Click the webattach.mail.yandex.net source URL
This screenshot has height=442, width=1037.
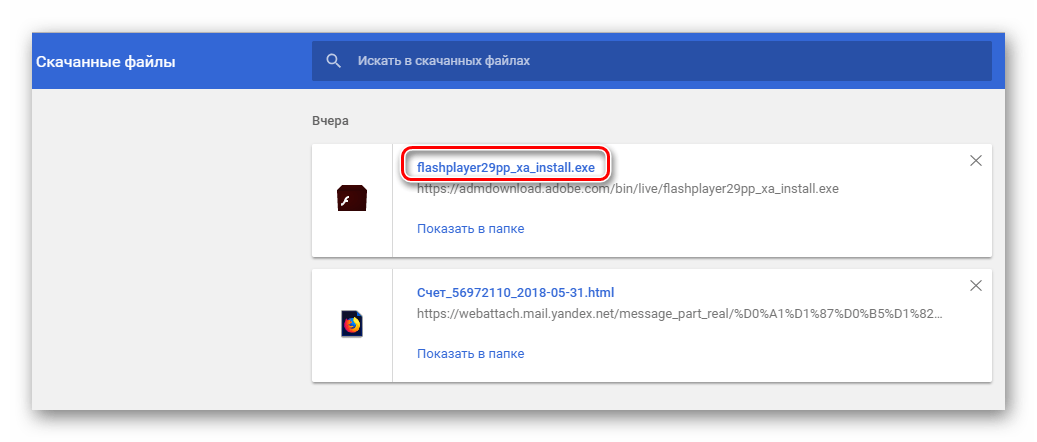pyautogui.click(x=679, y=313)
